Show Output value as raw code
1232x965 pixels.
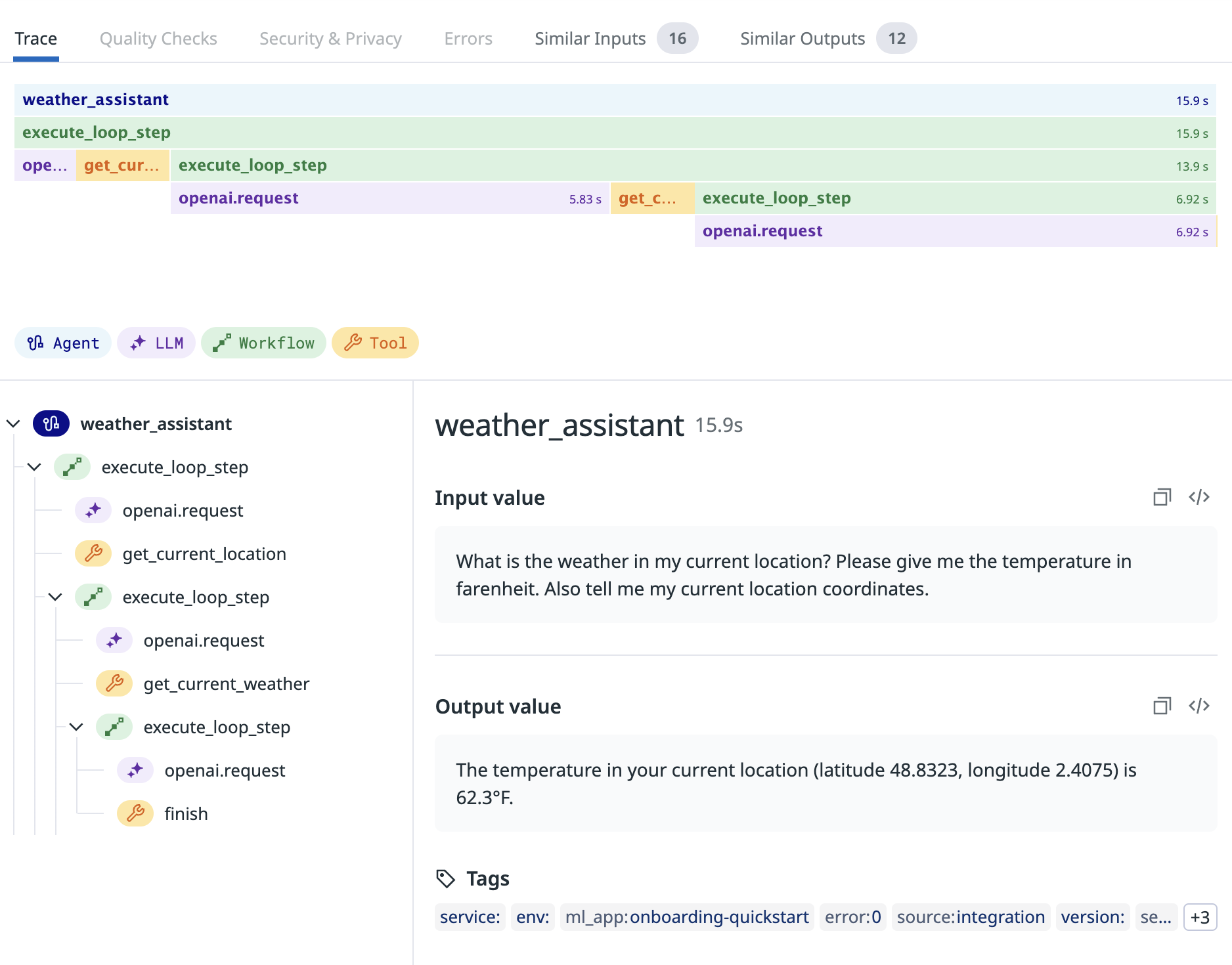(1199, 706)
